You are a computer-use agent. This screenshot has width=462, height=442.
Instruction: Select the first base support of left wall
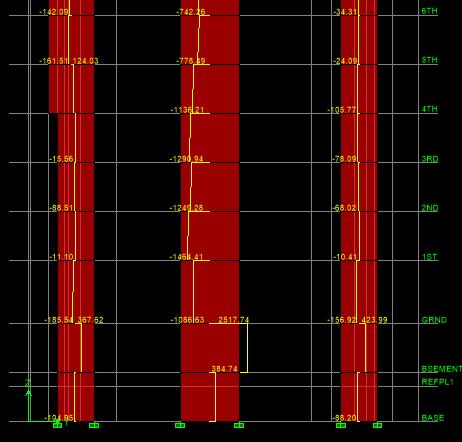pyautogui.click(x=57, y=425)
